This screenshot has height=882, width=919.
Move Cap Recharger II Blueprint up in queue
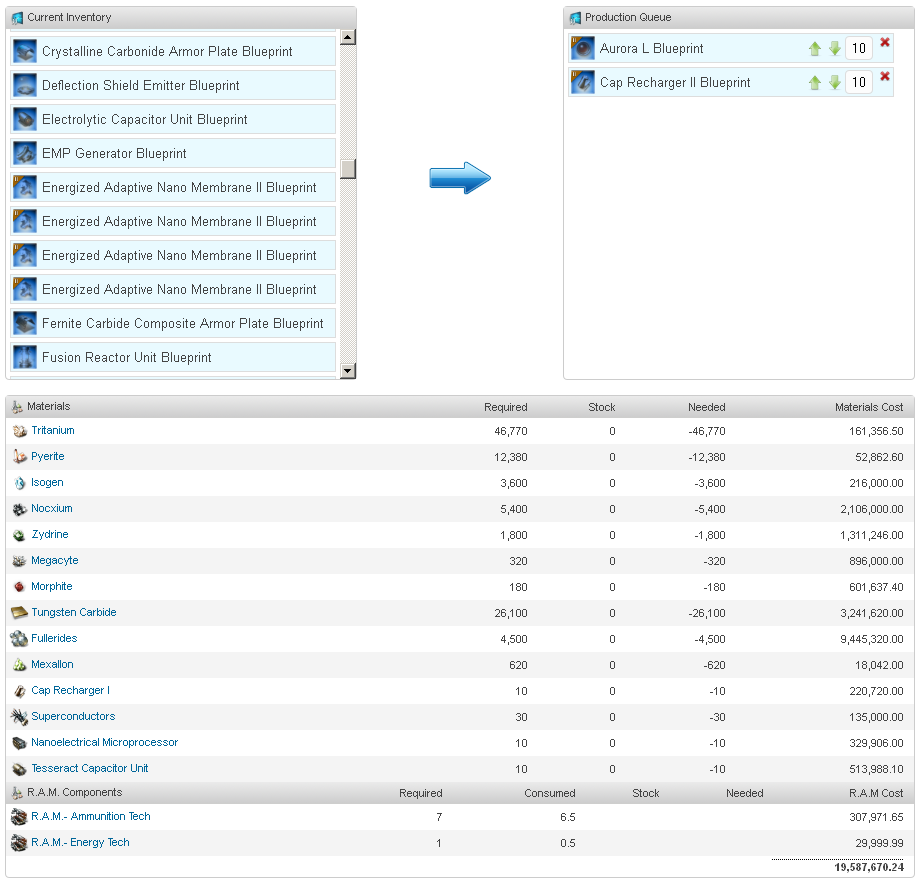(x=815, y=83)
